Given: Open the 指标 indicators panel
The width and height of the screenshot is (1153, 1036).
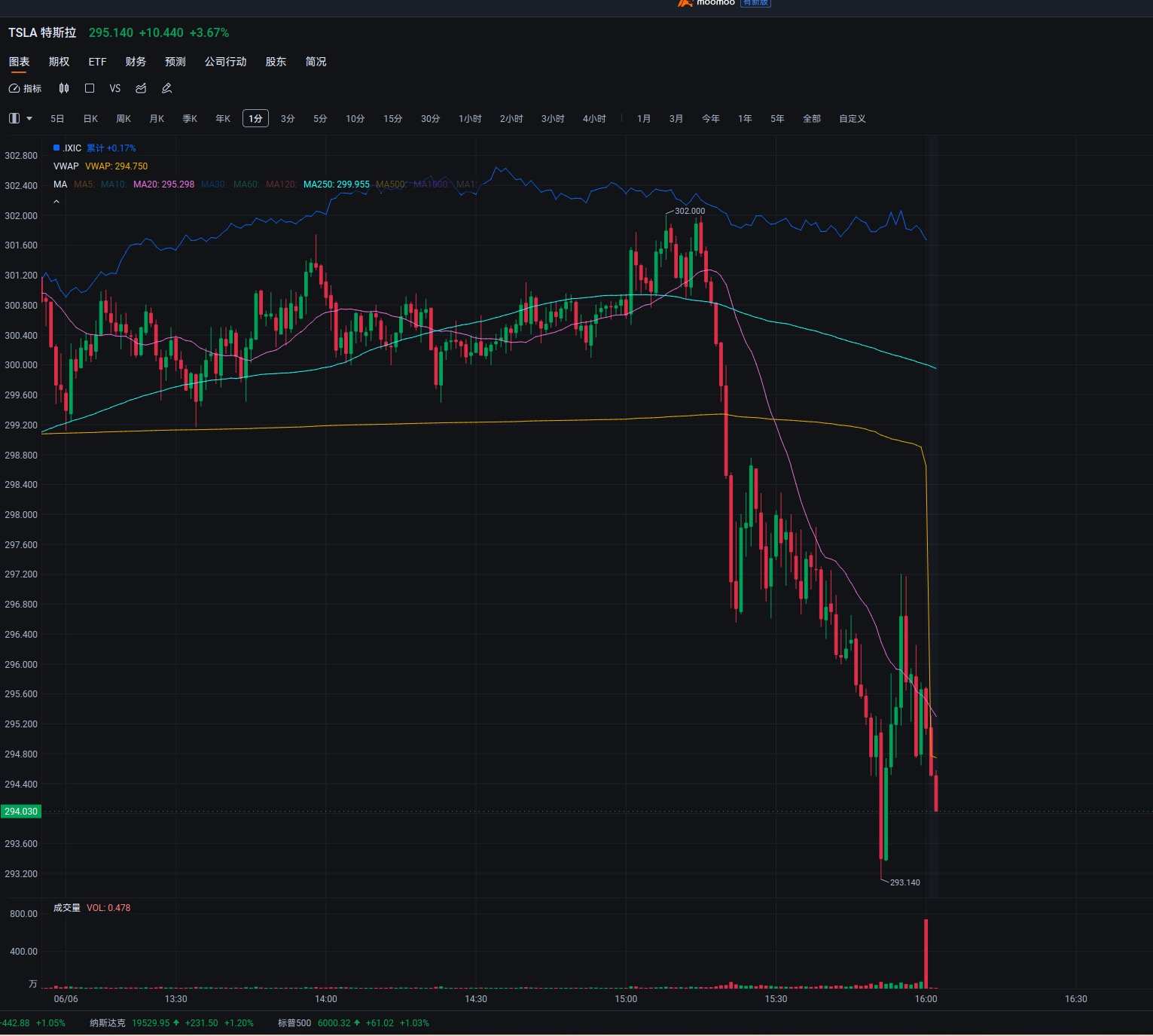Looking at the screenshot, I should pos(25,88).
